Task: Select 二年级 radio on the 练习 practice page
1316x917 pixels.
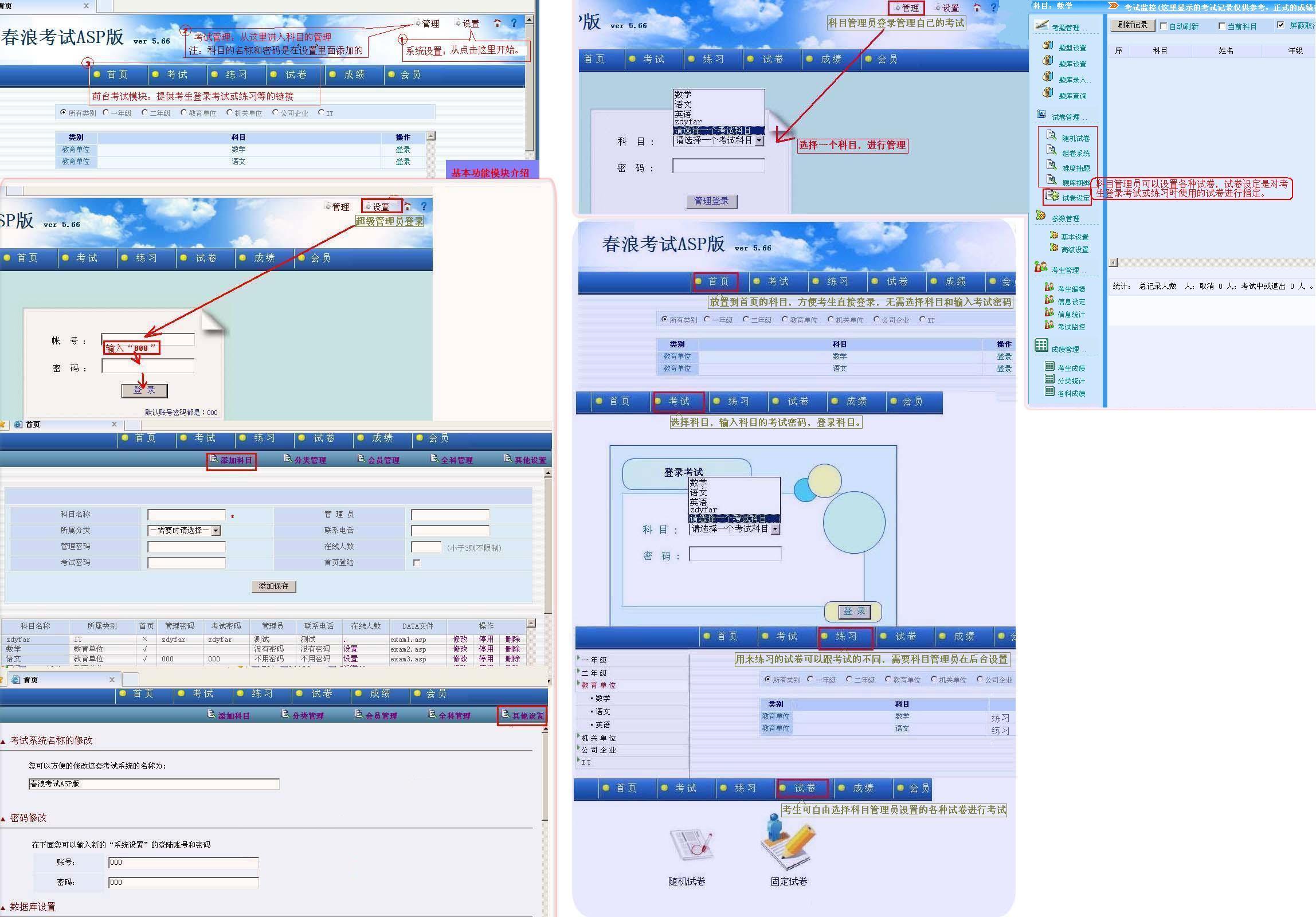Action: [849, 679]
